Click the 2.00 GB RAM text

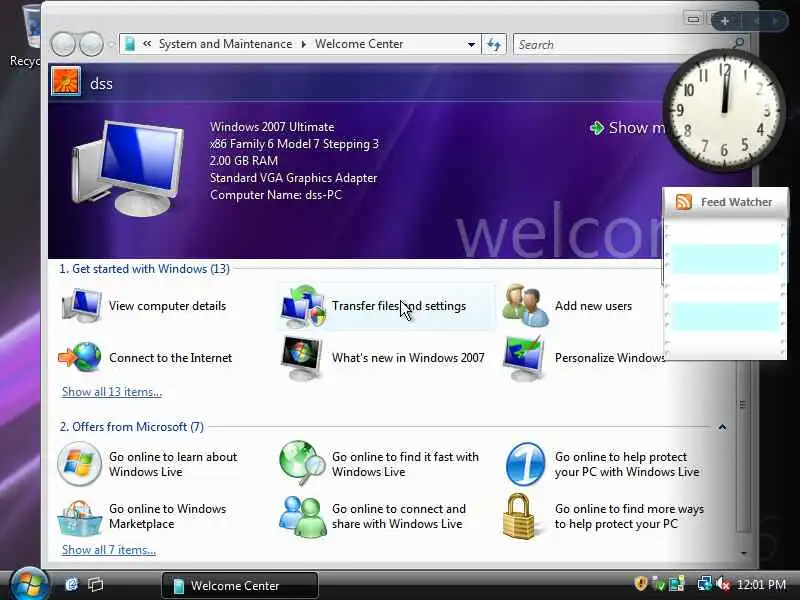click(244, 161)
